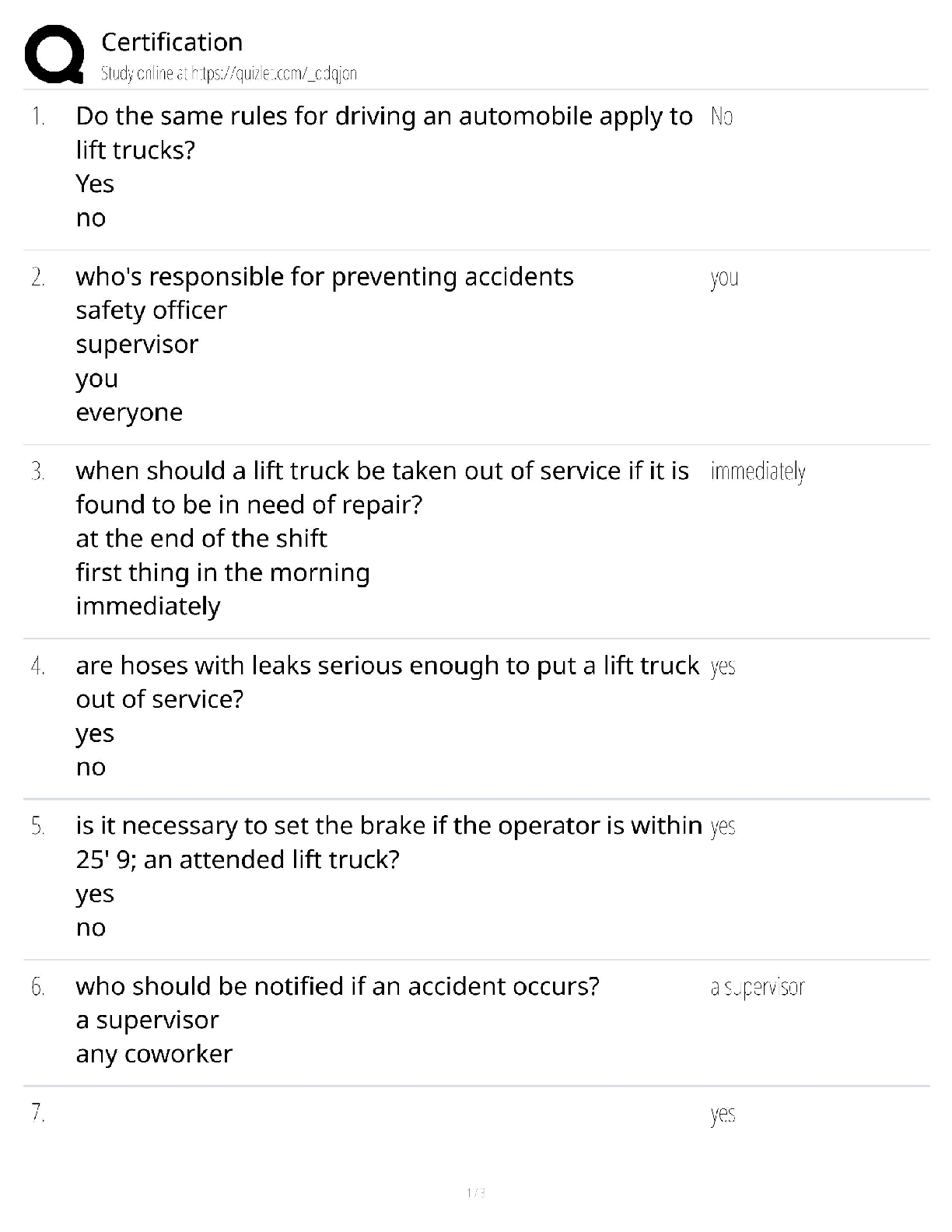Click the page number indicator 1/3
This screenshot has width=952, height=1232.
[475, 1192]
